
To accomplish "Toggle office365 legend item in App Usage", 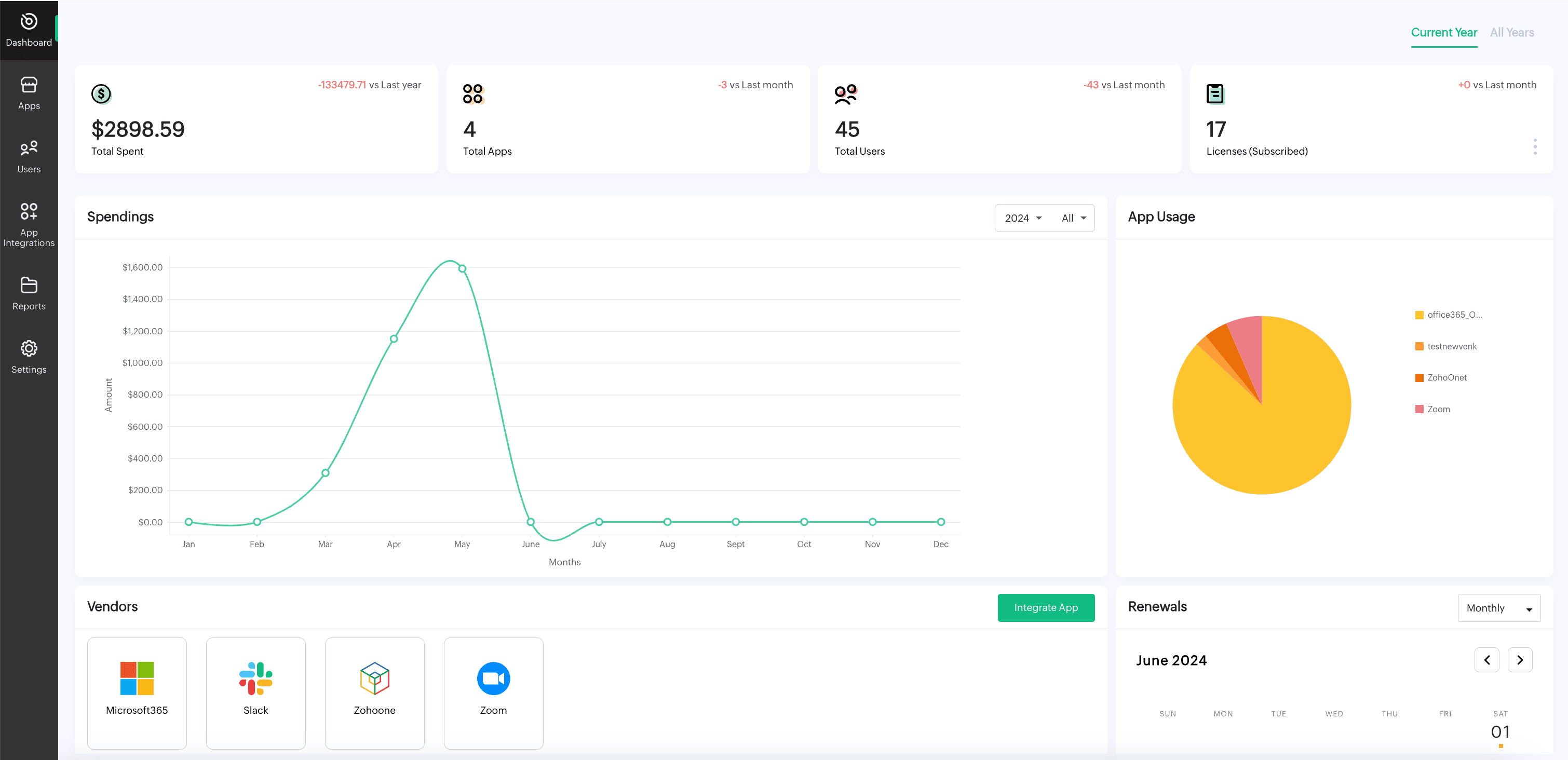I will tap(1454, 315).
